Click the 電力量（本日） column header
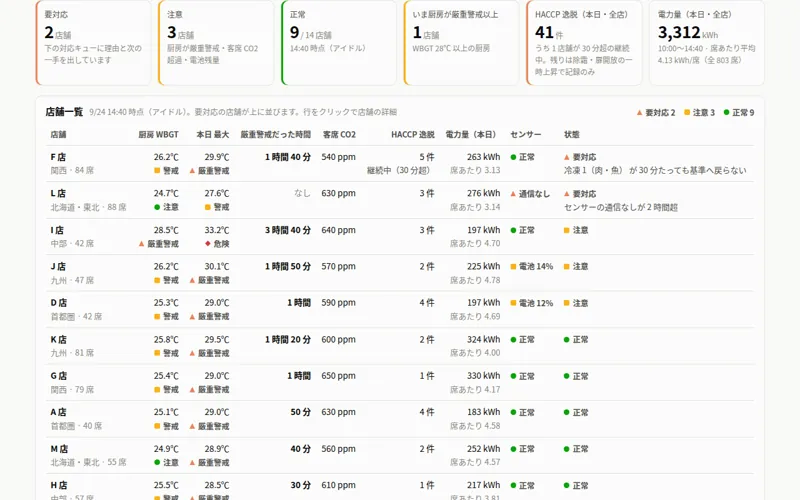Viewport: 800px width, 500px height. [x=470, y=135]
